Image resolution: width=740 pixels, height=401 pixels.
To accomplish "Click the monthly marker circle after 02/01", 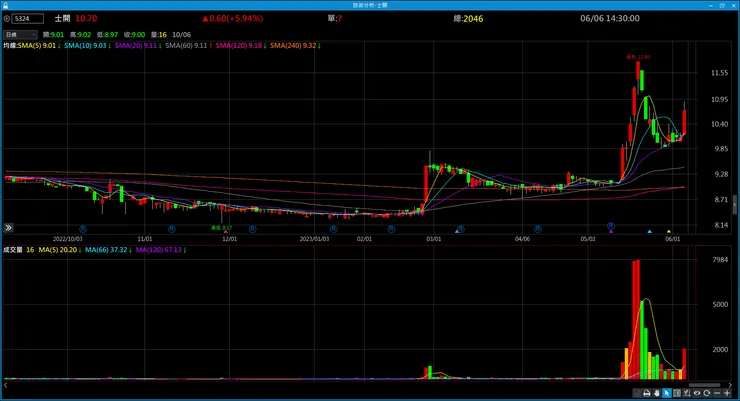I will [x=391, y=229].
